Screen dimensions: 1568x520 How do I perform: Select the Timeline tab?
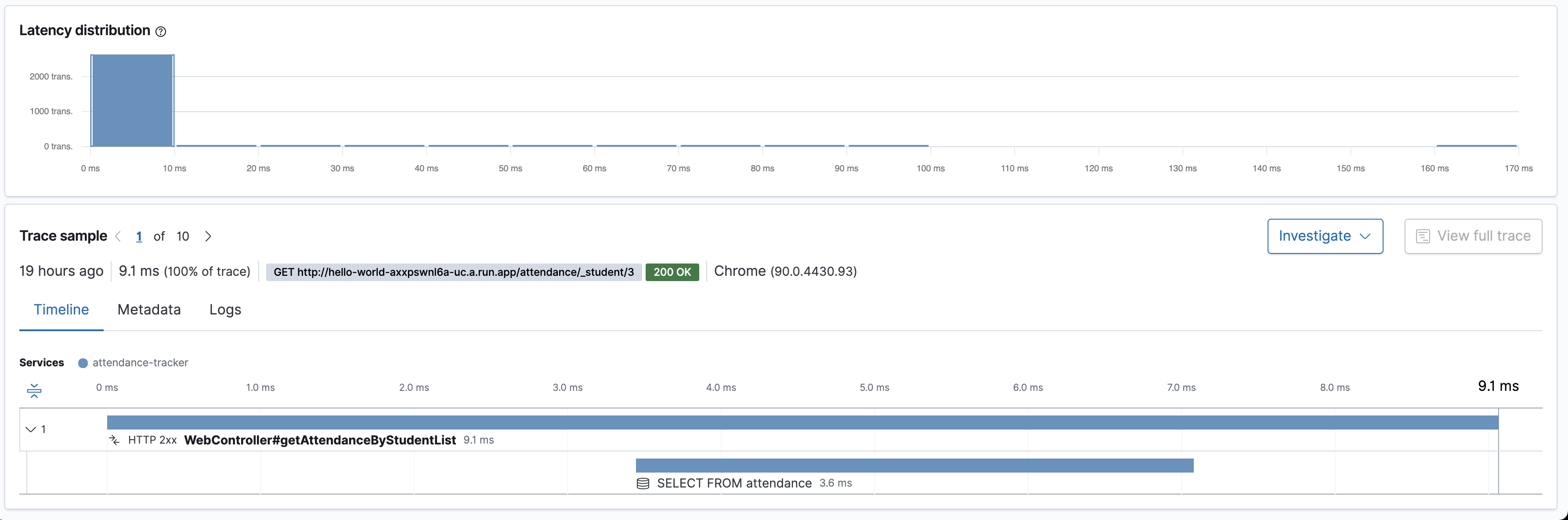(61, 309)
